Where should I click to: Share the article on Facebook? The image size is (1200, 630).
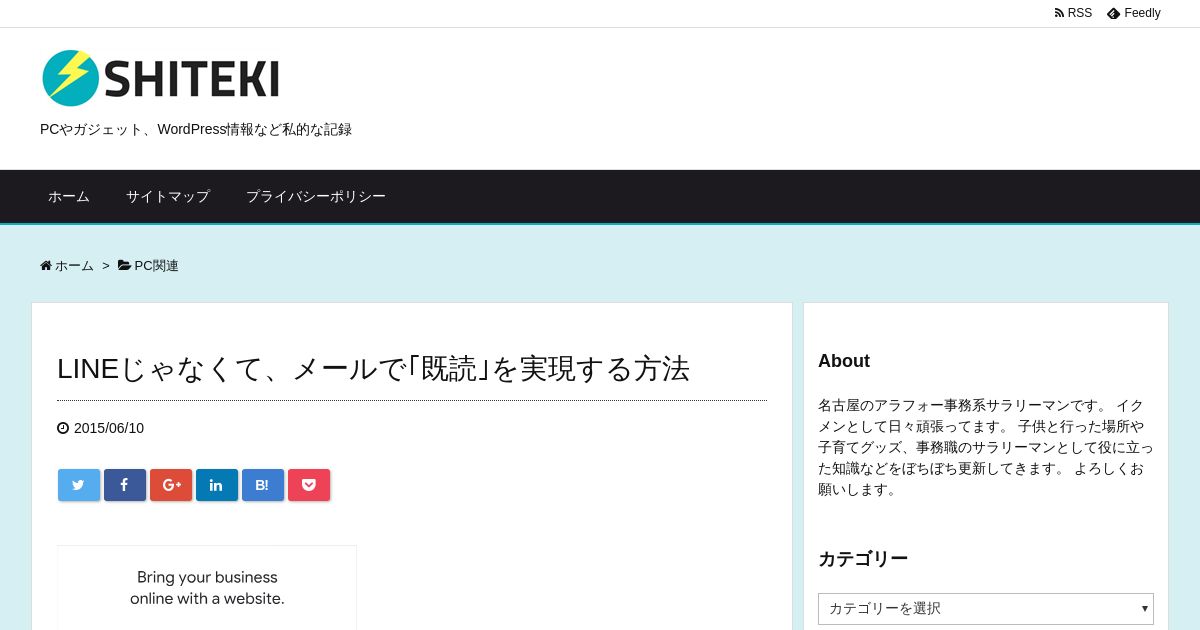(125, 485)
